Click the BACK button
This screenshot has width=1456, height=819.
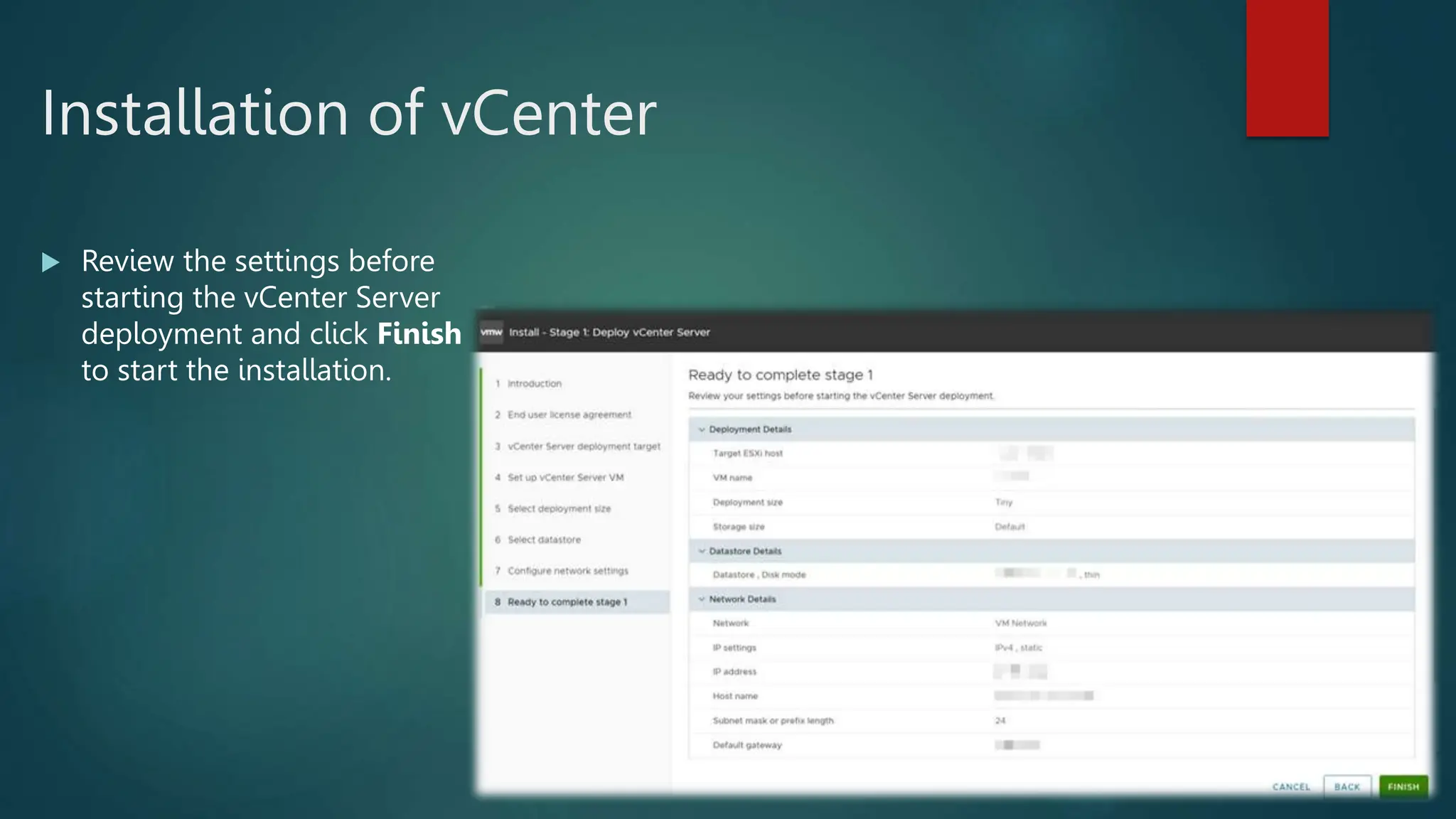[x=1347, y=786]
